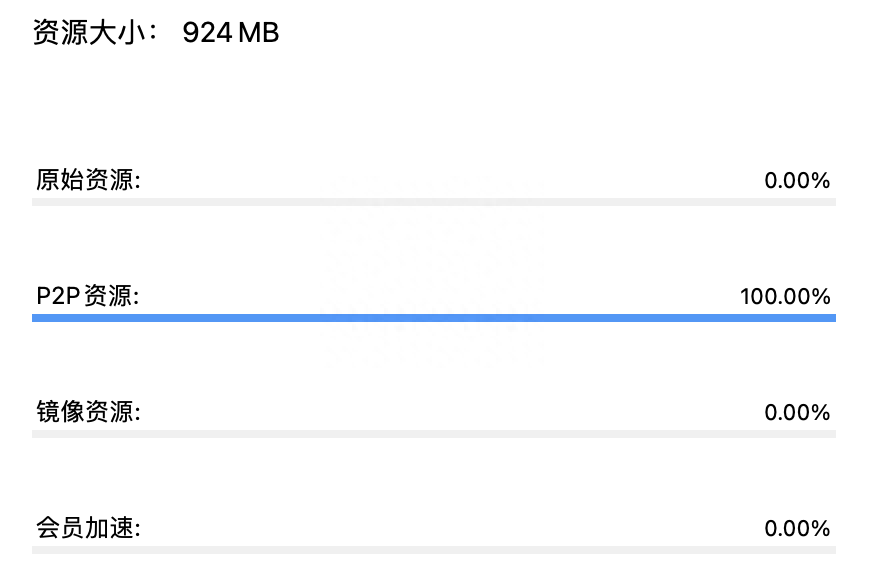Select the 会员加速 0.00% value
Image resolution: width=872 pixels, height=574 pixels.
[797, 528]
